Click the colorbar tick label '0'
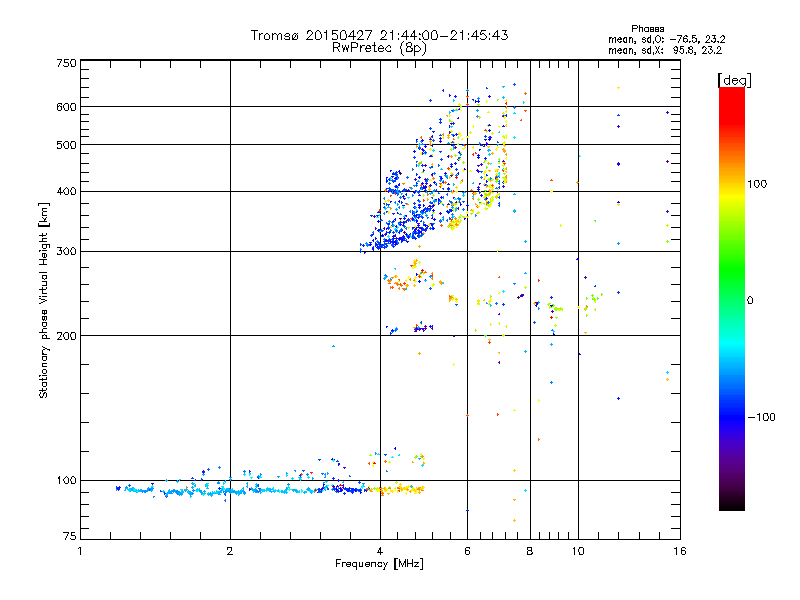This screenshot has width=800, height=600. tap(750, 301)
